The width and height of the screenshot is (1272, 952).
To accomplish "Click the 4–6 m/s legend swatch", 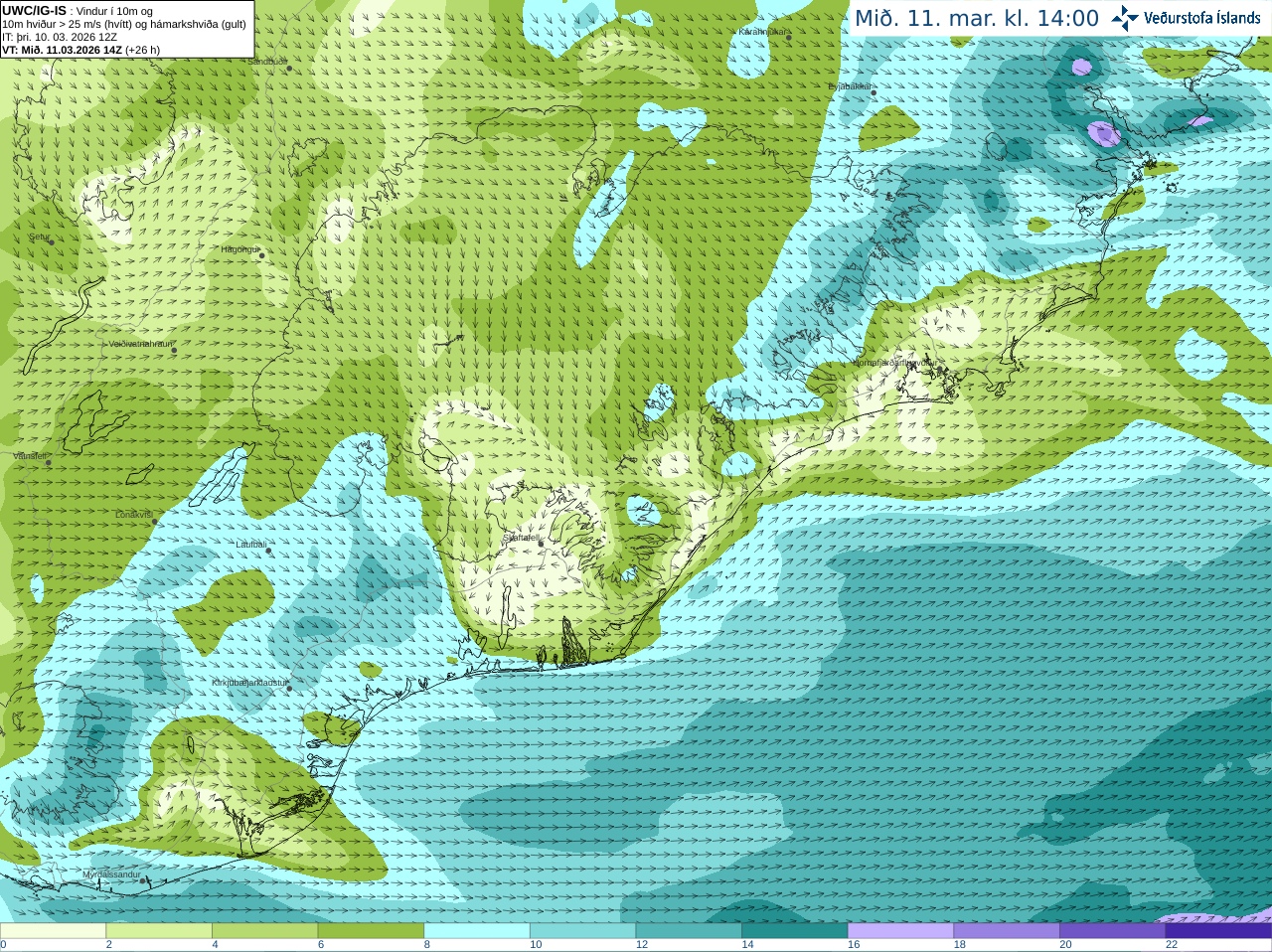I will coord(264,931).
